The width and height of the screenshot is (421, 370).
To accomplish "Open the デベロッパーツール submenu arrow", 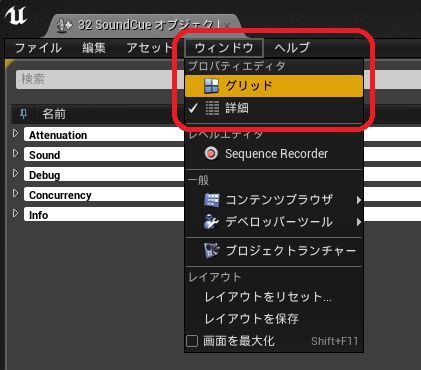I will point(358,222).
